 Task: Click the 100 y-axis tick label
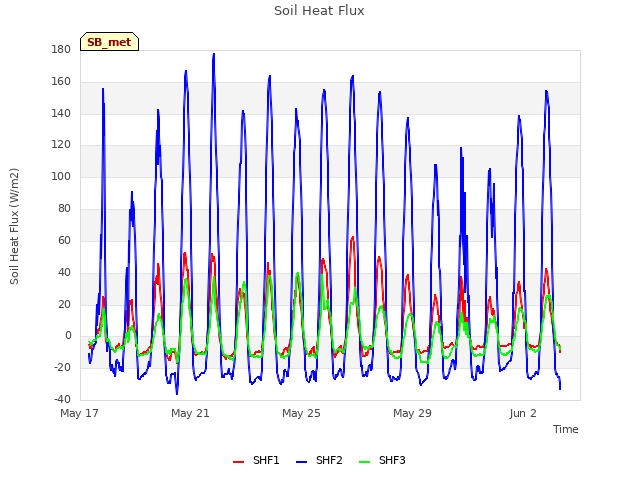pos(61,176)
